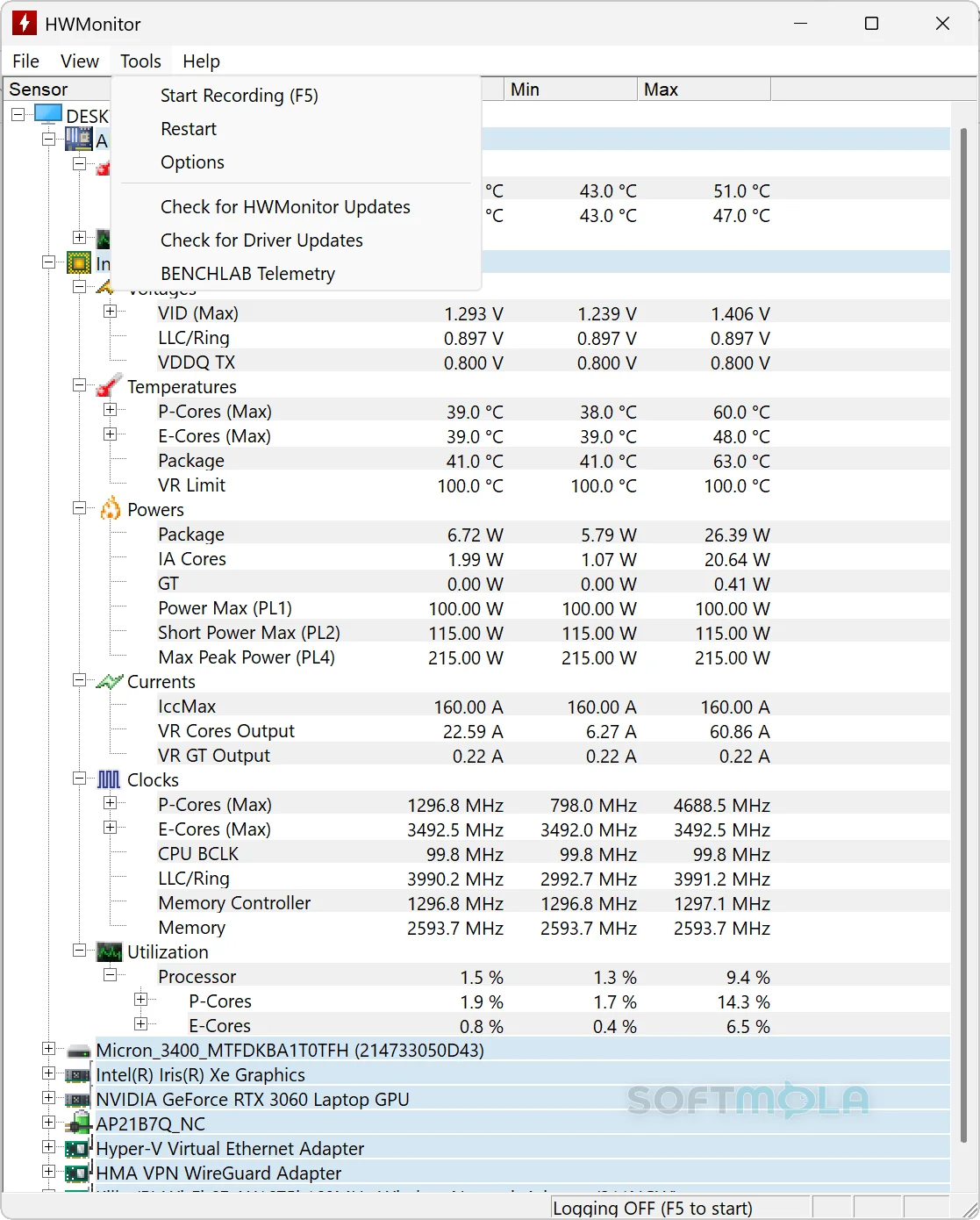Viewport: 980px width, 1220px height.
Task: Choose Start Recording (F5)
Action: (x=297, y=96)
